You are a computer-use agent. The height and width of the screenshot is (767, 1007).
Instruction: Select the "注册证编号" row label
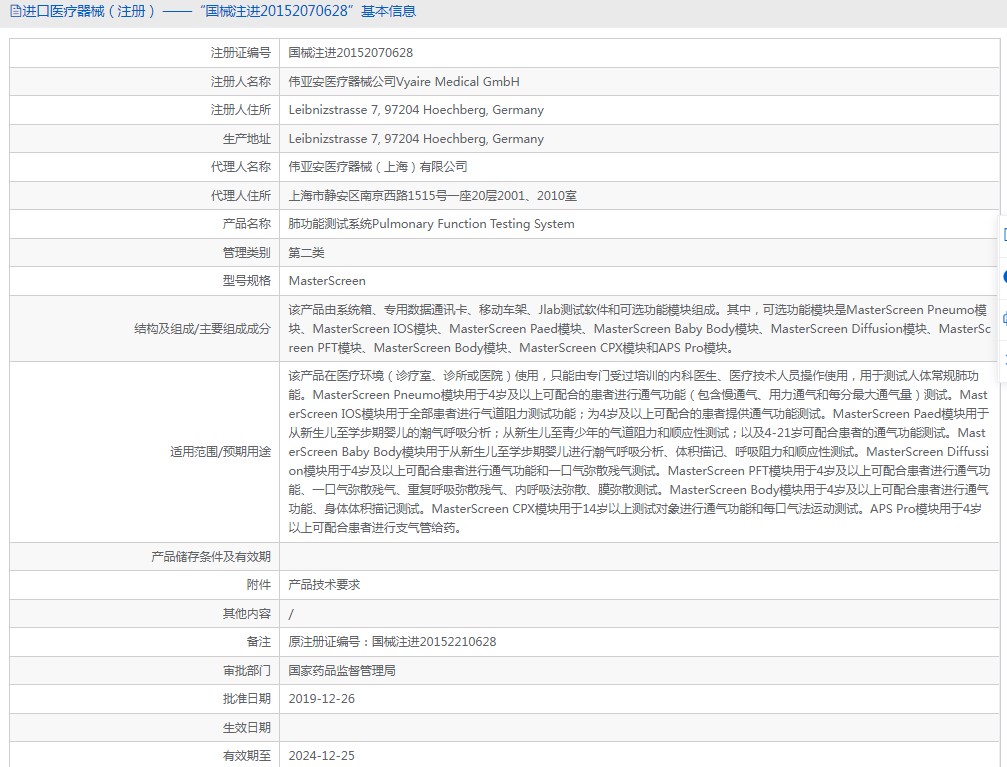(x=241, y=53)
